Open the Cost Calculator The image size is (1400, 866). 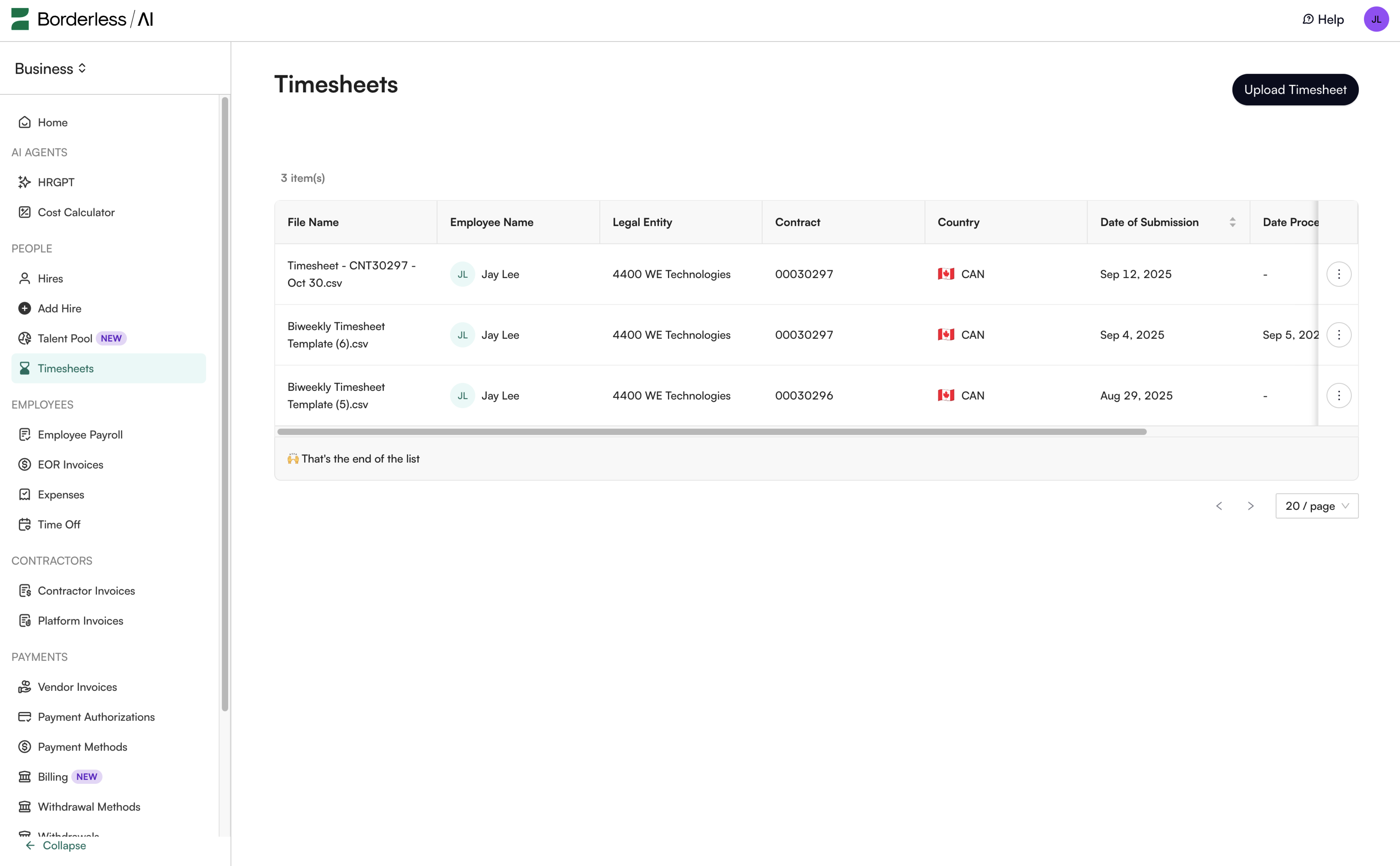(x=76, y=212)
